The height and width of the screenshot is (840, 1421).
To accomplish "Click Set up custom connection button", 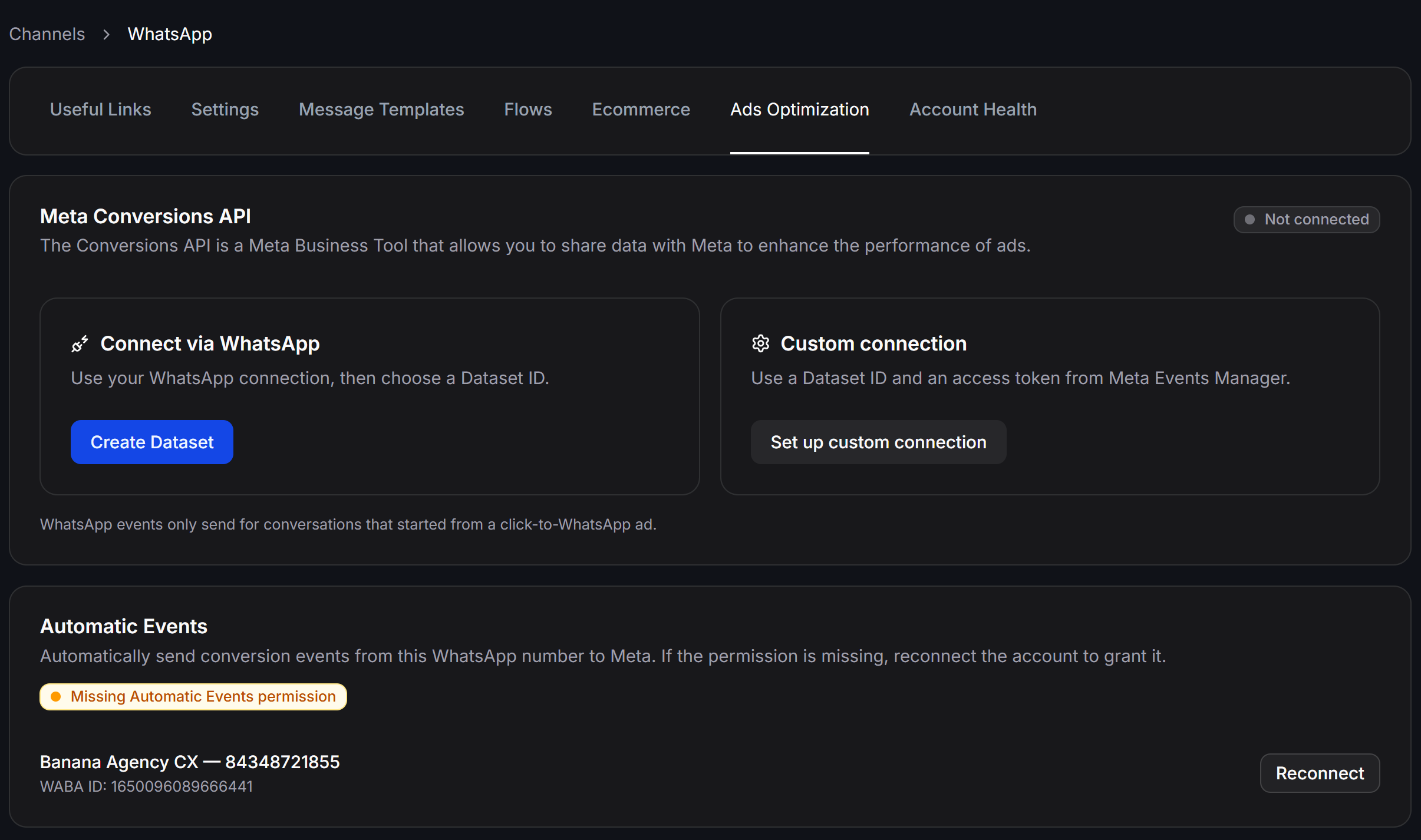I will (878, 442).
